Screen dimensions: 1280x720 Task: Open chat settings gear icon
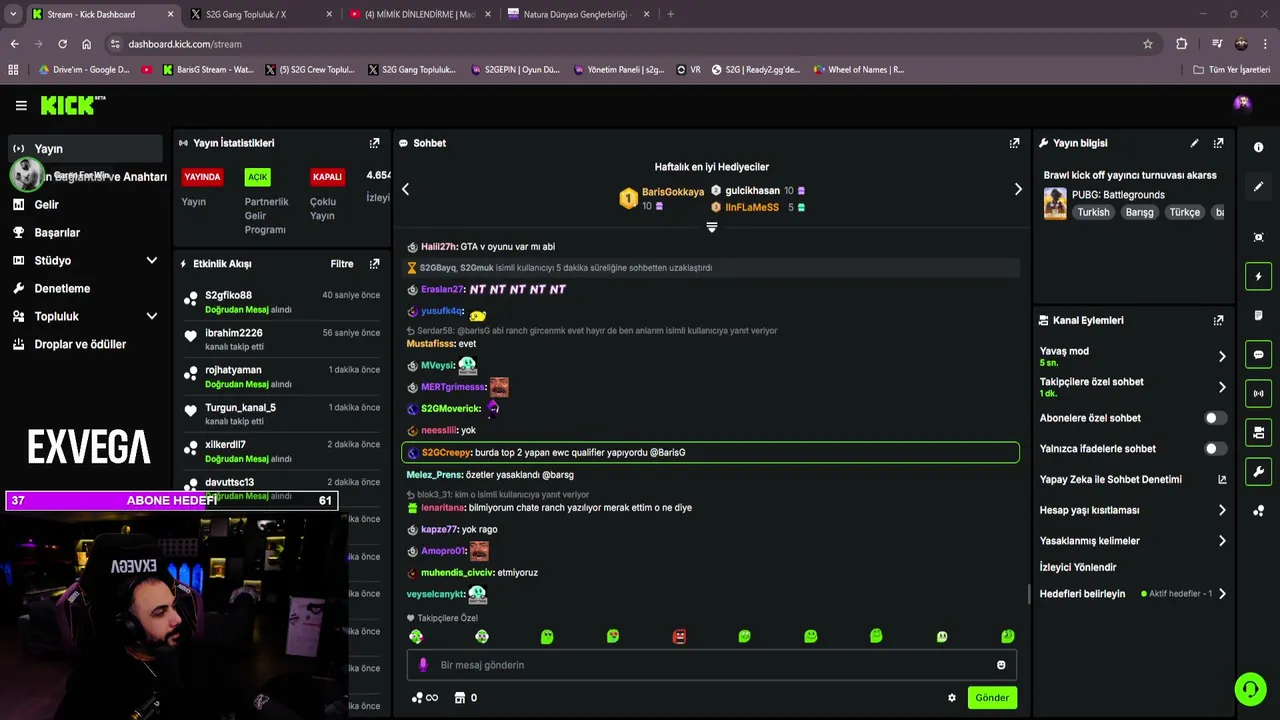(952, 698)
